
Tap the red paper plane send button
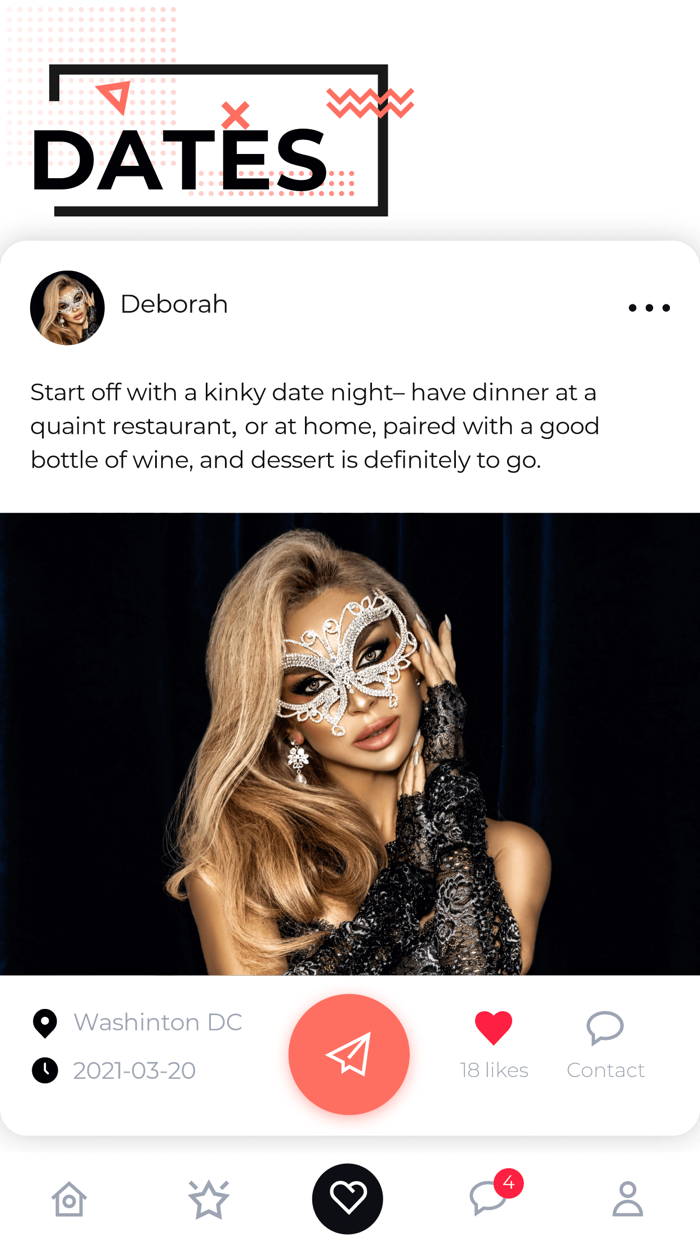click(x=349, y=1054)
